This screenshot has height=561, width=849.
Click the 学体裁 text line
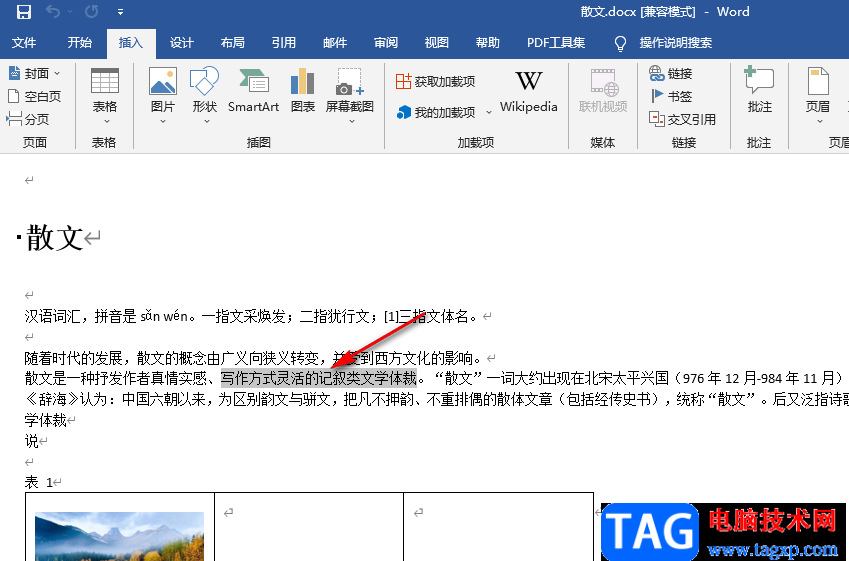click(45, 420)
